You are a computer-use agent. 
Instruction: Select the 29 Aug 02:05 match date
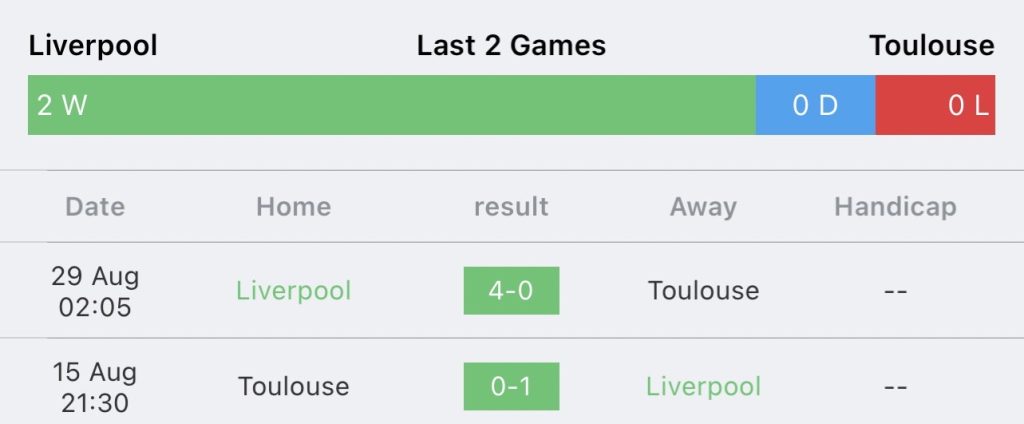tap(95, 291)
